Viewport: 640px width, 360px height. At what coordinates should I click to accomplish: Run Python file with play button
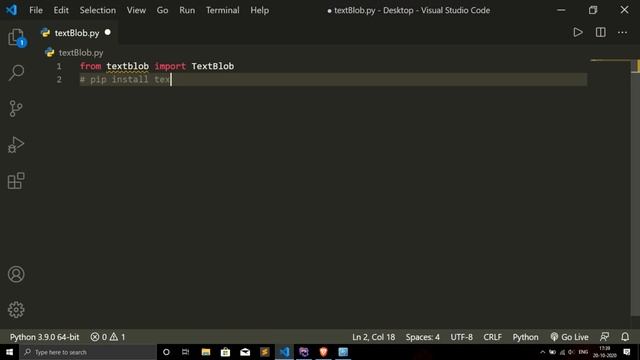pos(578,32)
